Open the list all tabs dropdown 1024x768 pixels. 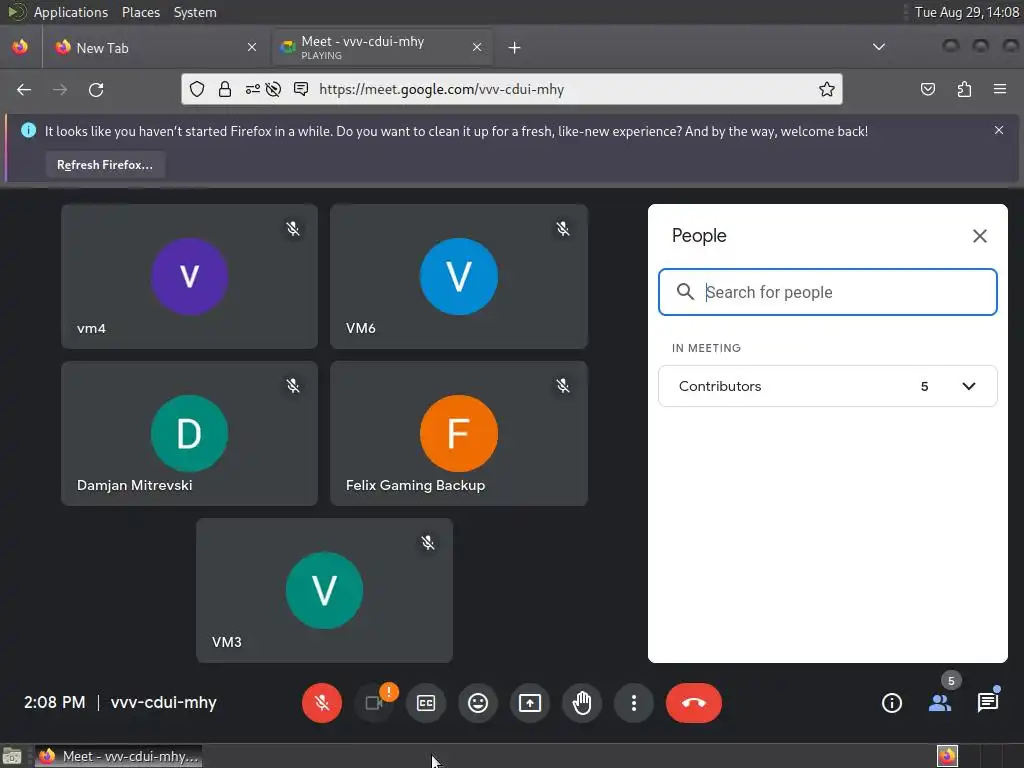(879, 47)
